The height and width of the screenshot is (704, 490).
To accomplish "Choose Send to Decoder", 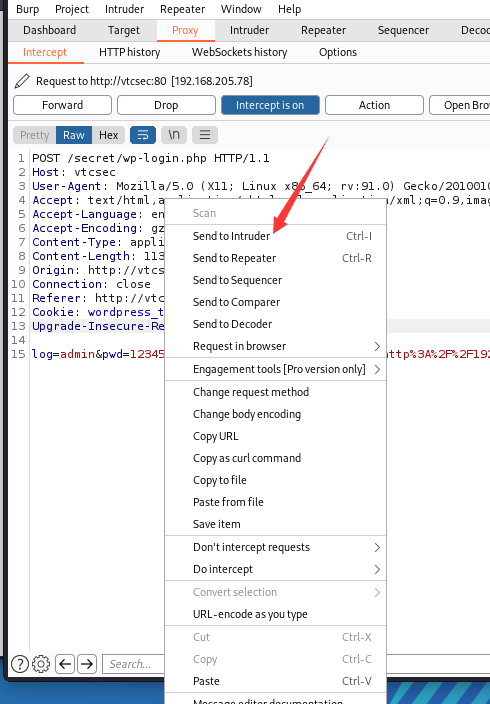I will 275,324.
